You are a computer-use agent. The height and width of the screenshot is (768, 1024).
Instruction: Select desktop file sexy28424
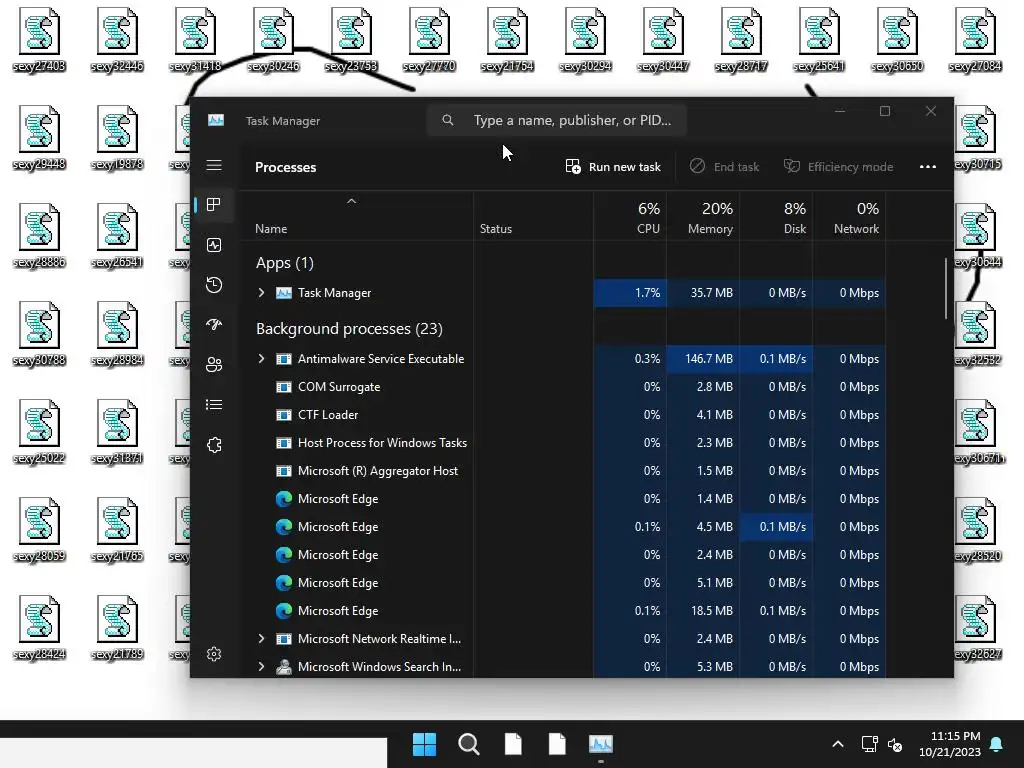(39, 627)
